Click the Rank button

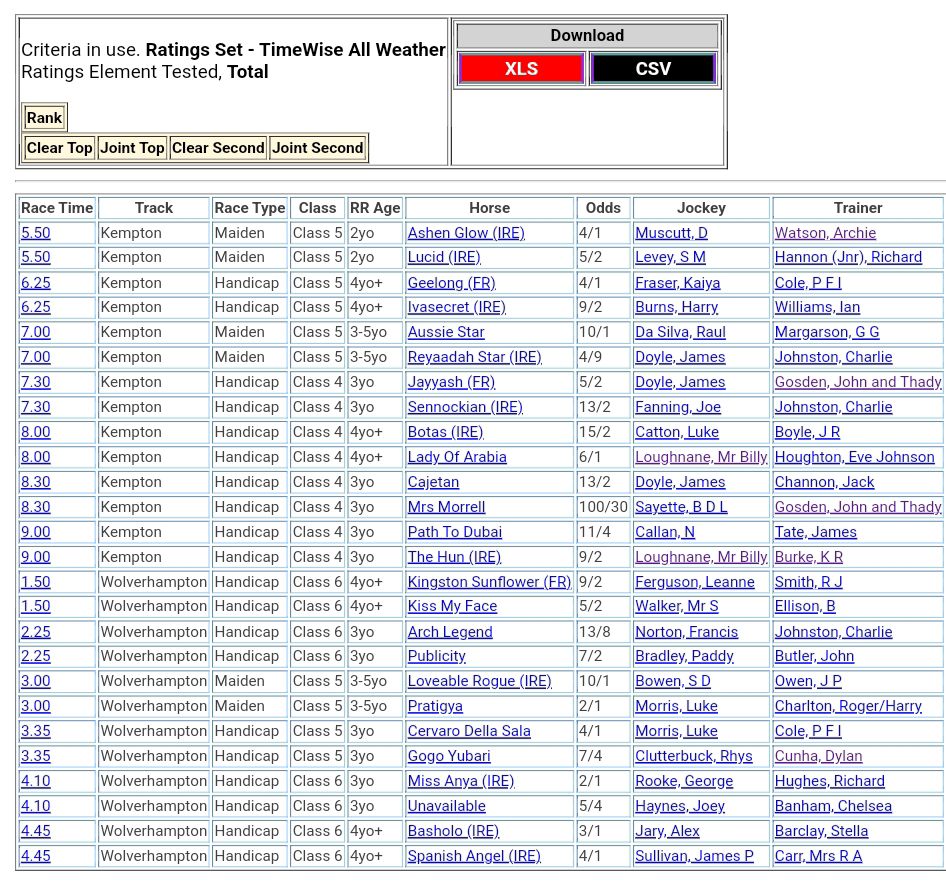[44, 118]
